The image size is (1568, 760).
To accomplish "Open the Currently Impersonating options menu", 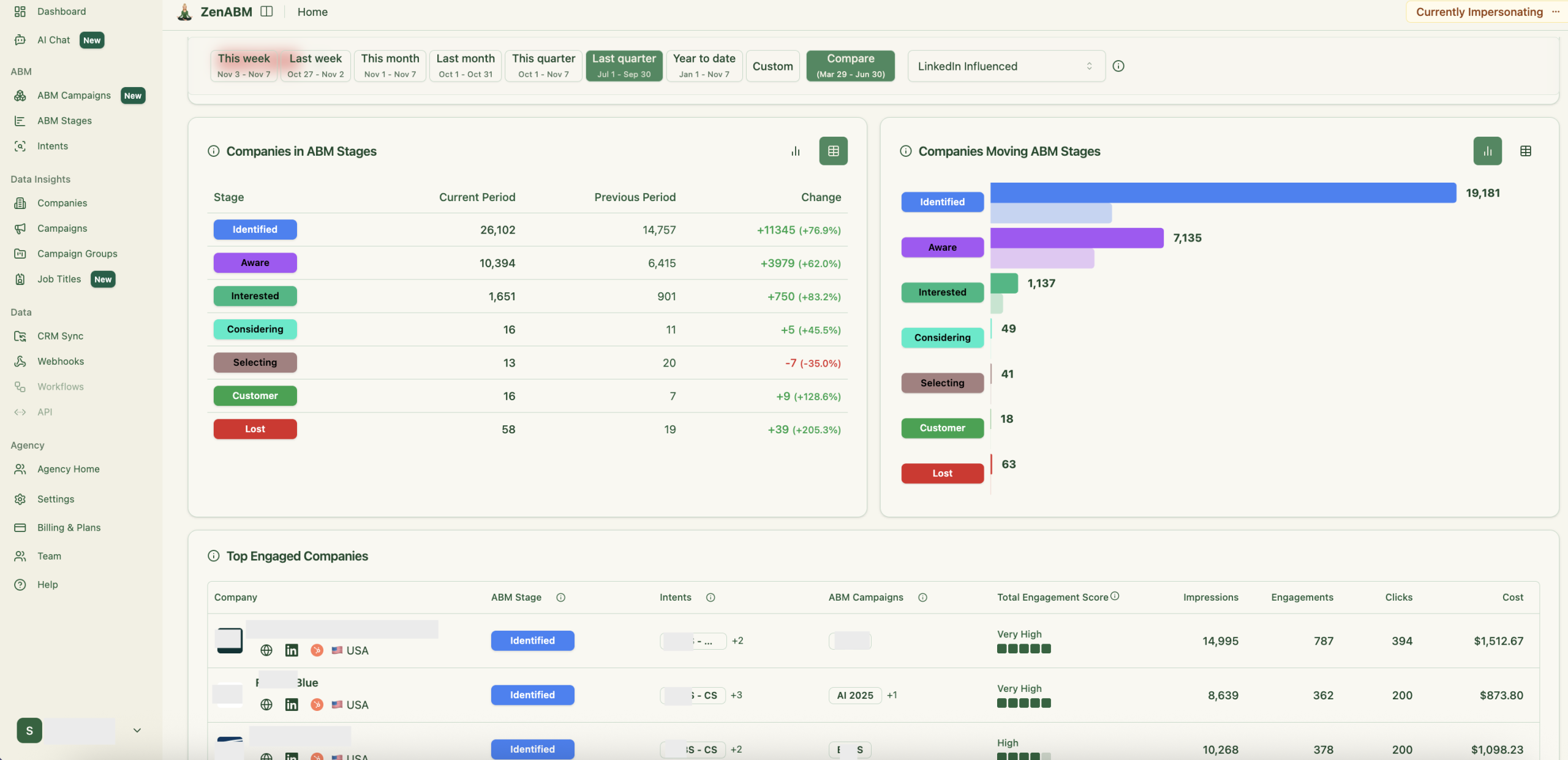I will click(1556, 11).
